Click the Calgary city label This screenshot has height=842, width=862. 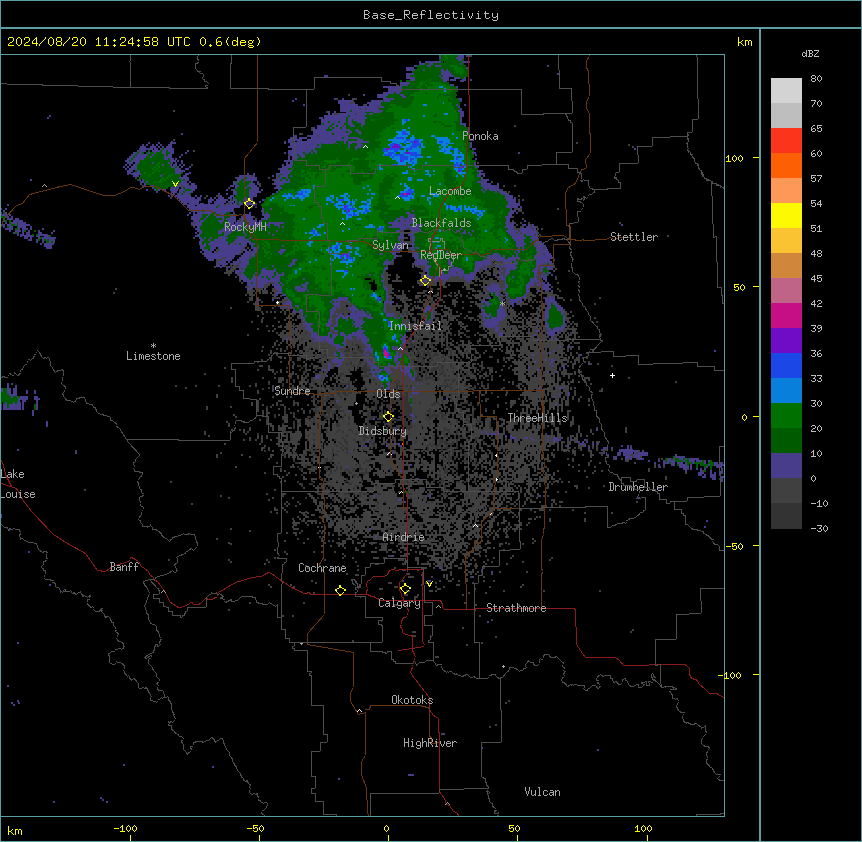[x=400, y=603]
